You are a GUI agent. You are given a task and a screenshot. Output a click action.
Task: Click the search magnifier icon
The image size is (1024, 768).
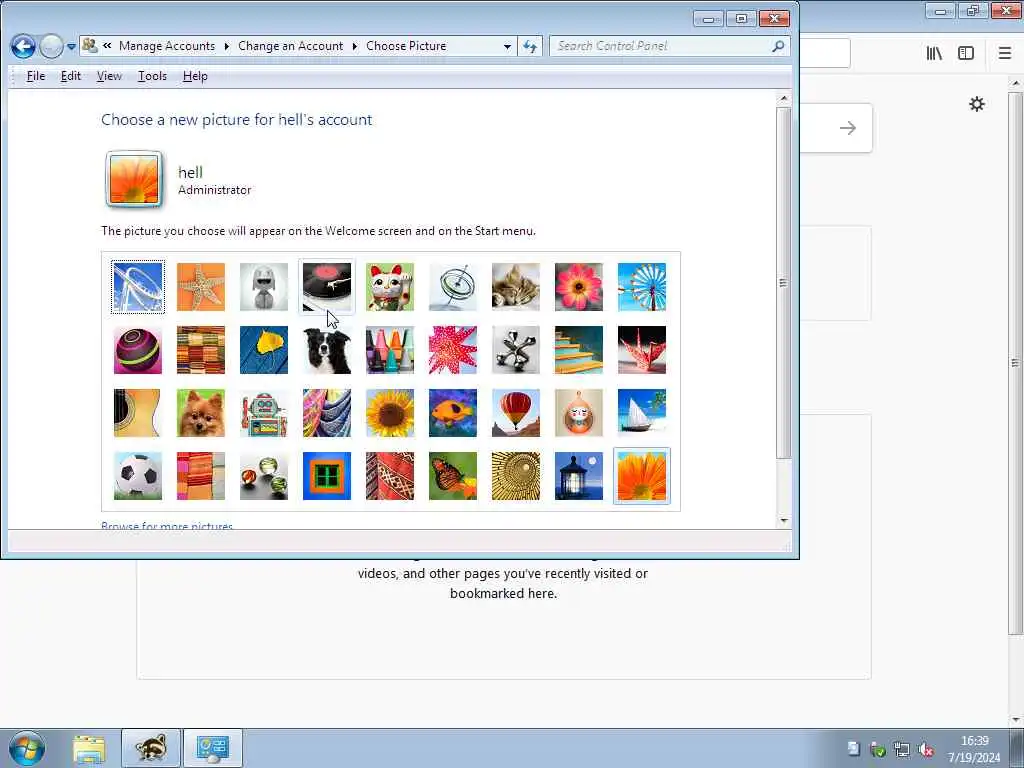(778, 46)
